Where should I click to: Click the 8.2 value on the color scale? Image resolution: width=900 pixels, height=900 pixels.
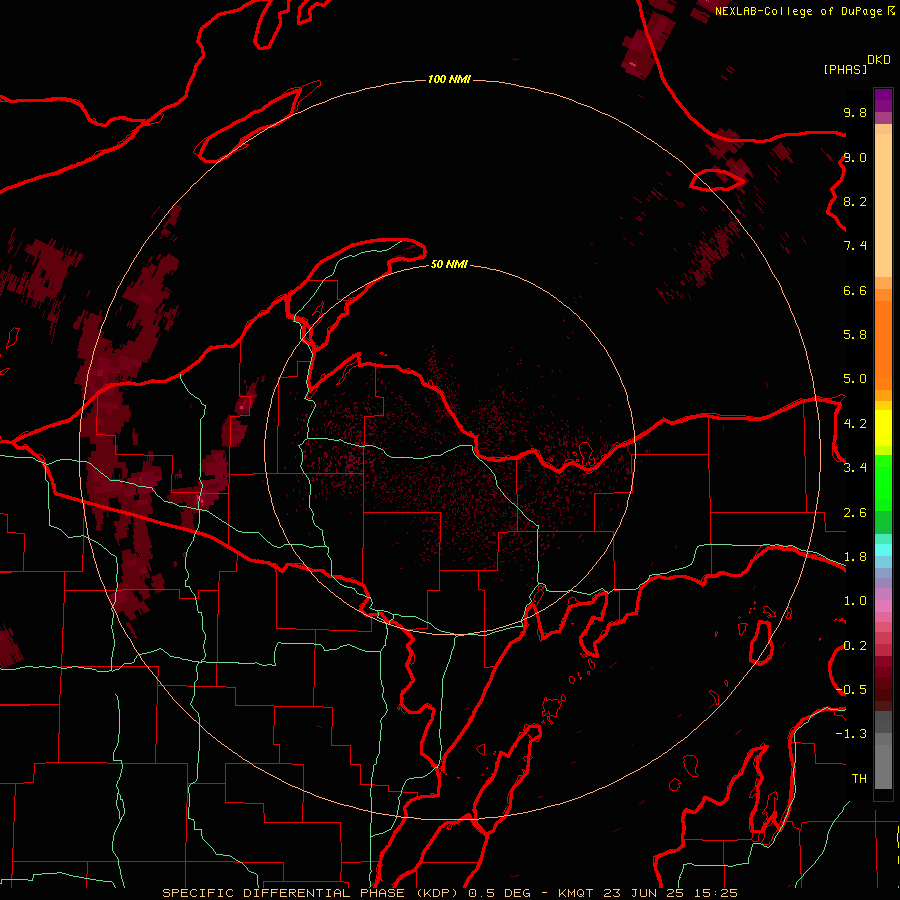point(855,201)
